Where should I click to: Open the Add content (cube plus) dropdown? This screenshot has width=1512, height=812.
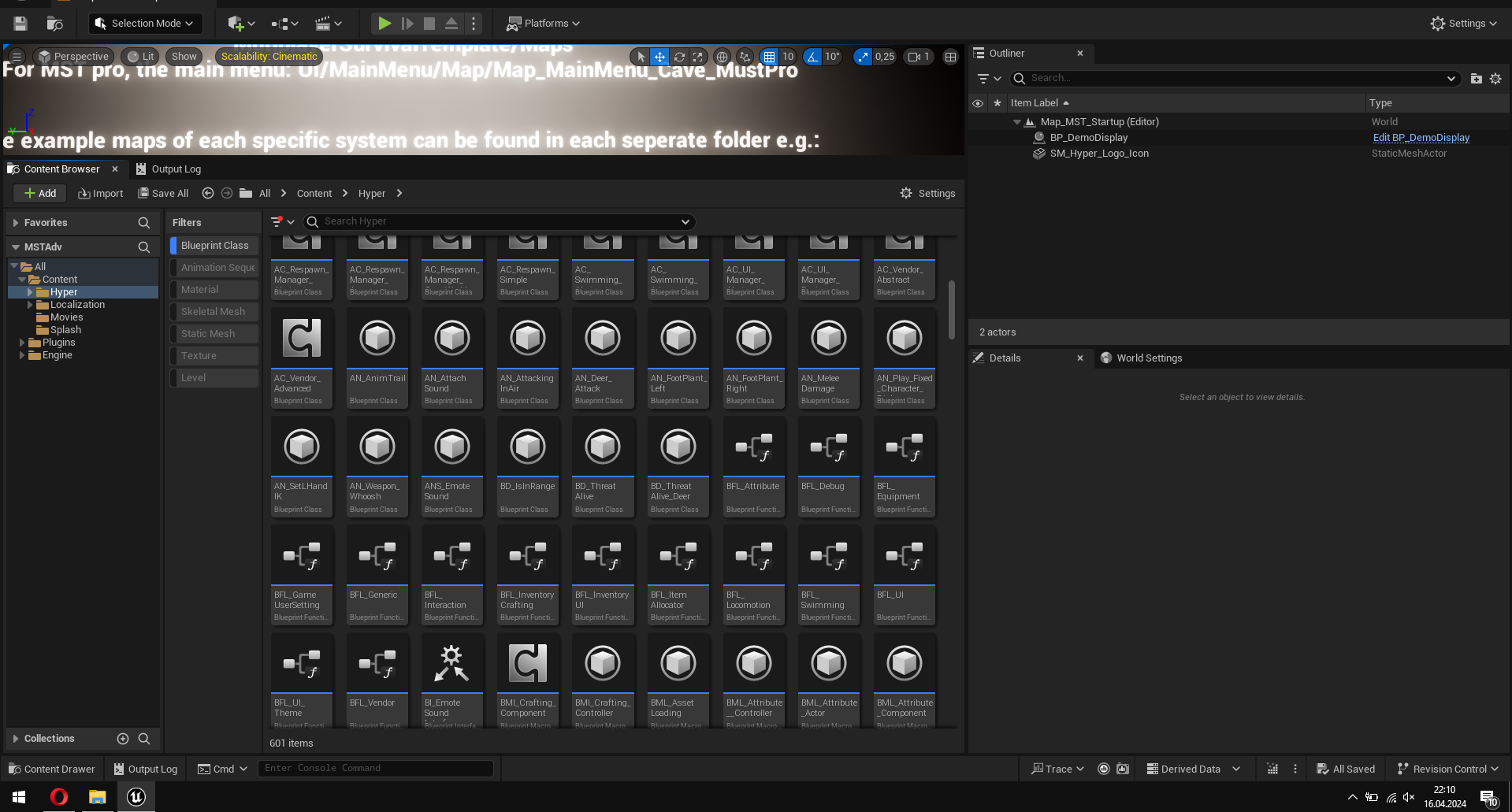pos(241,24)
